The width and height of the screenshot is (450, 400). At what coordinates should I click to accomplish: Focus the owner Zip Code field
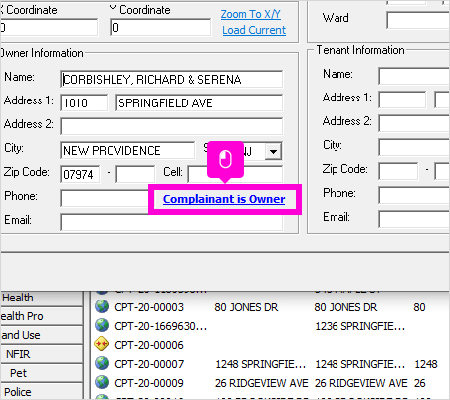pos(80,174)
